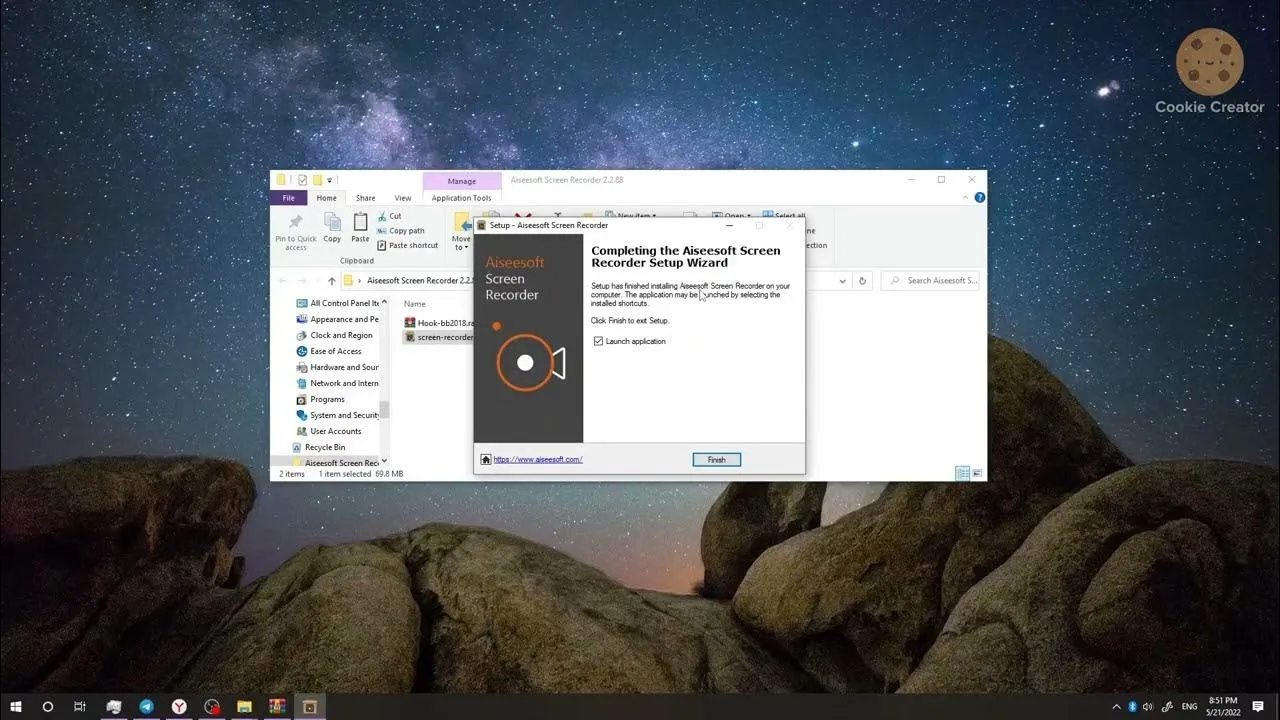Open the Telegram icon in the taskbar
This screenshot has height=720, width=1280.
point(147,706)
